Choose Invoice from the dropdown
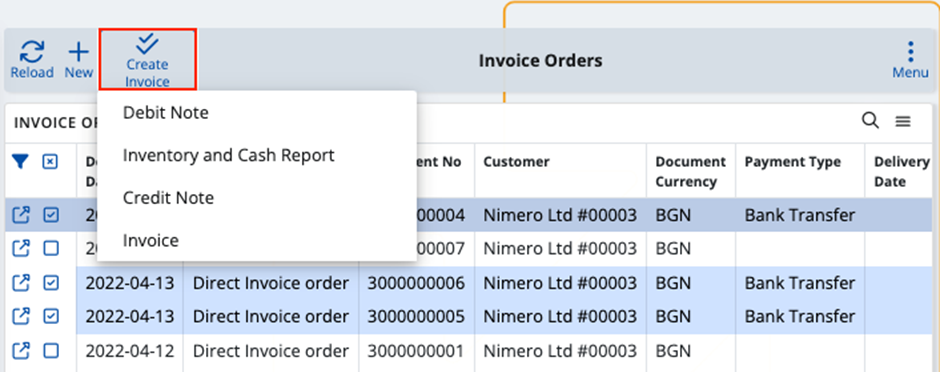Image resolution: width=940 pixels, height=372 pixels. tap(151, 240)
